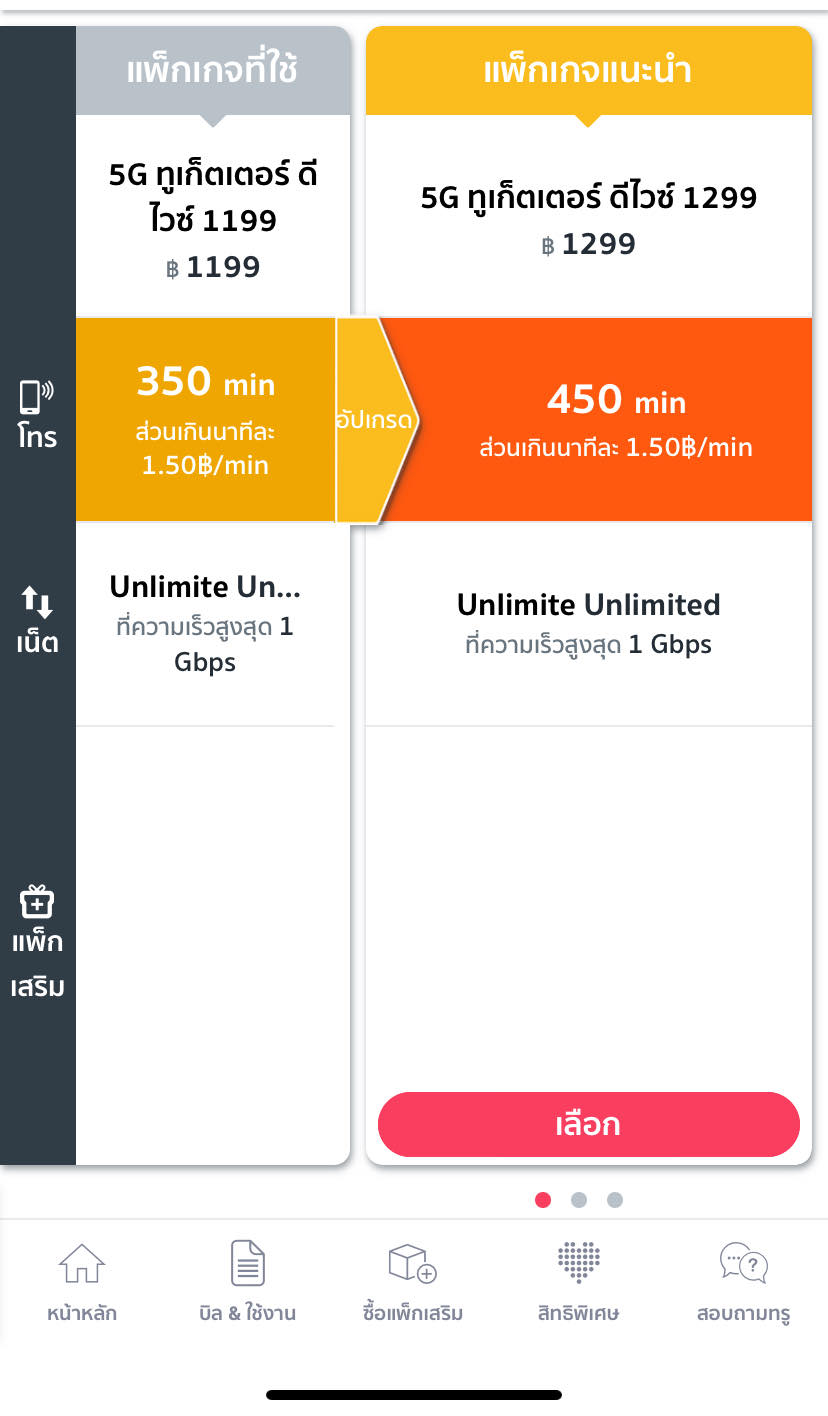The width and height of the screenshot is (828, 1416).
Task: Open the Bill & Usage document icon
Action: [247, 1264]
